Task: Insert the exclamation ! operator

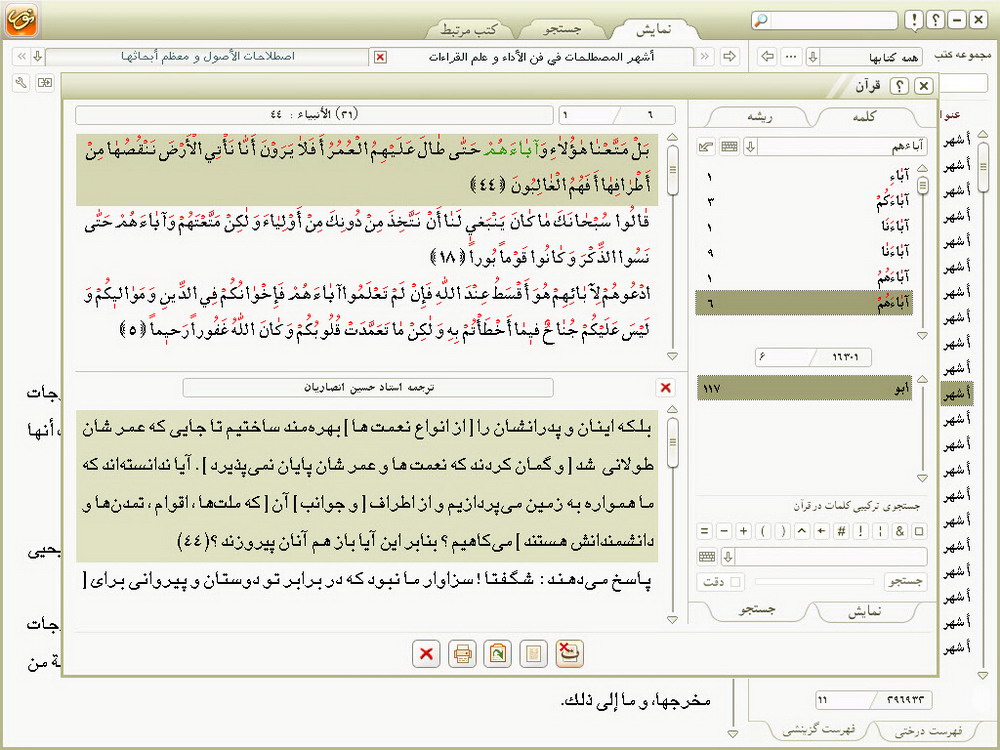Action: tap(861, 531)
